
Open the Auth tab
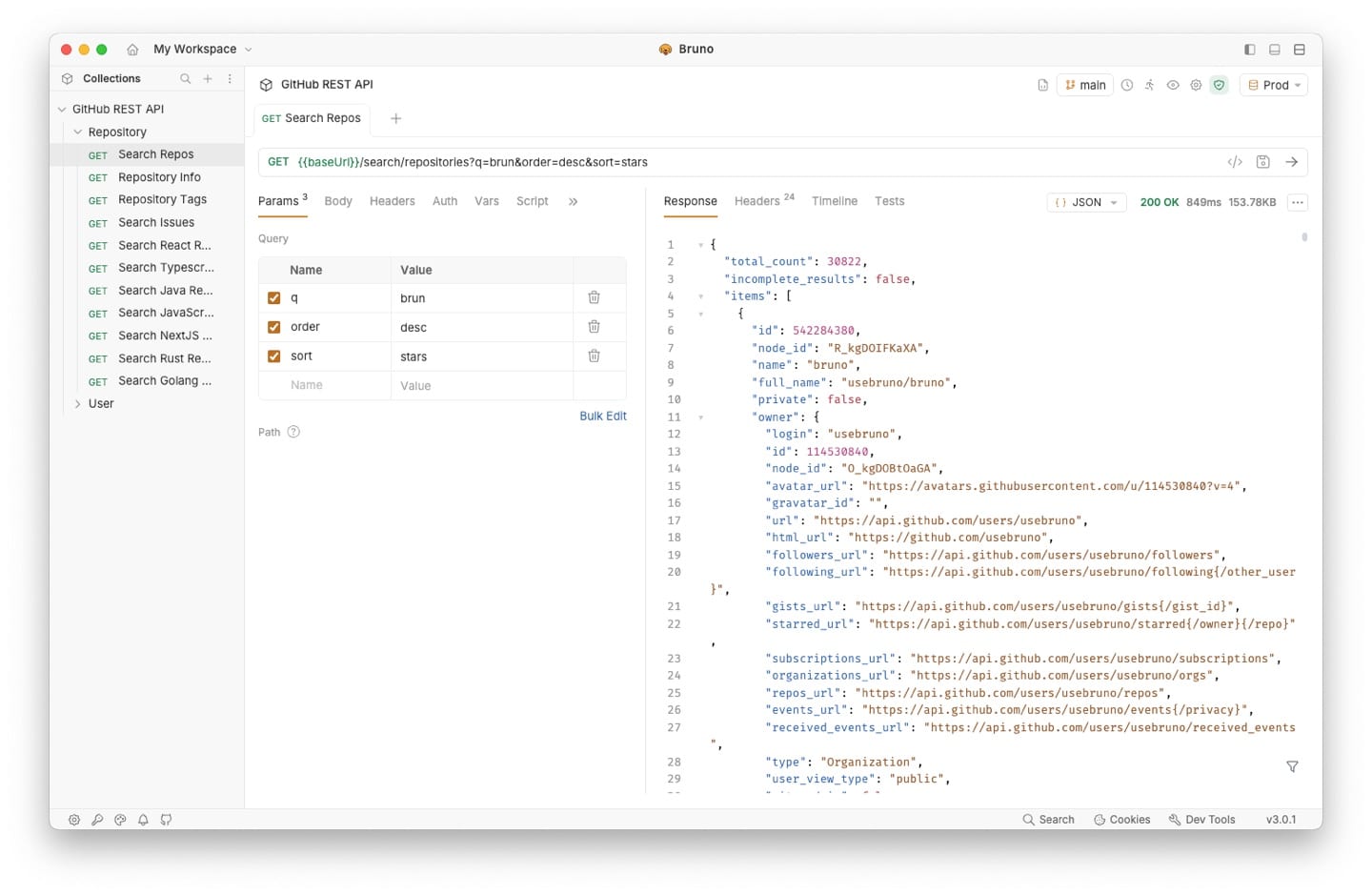[x=445, y=201]
